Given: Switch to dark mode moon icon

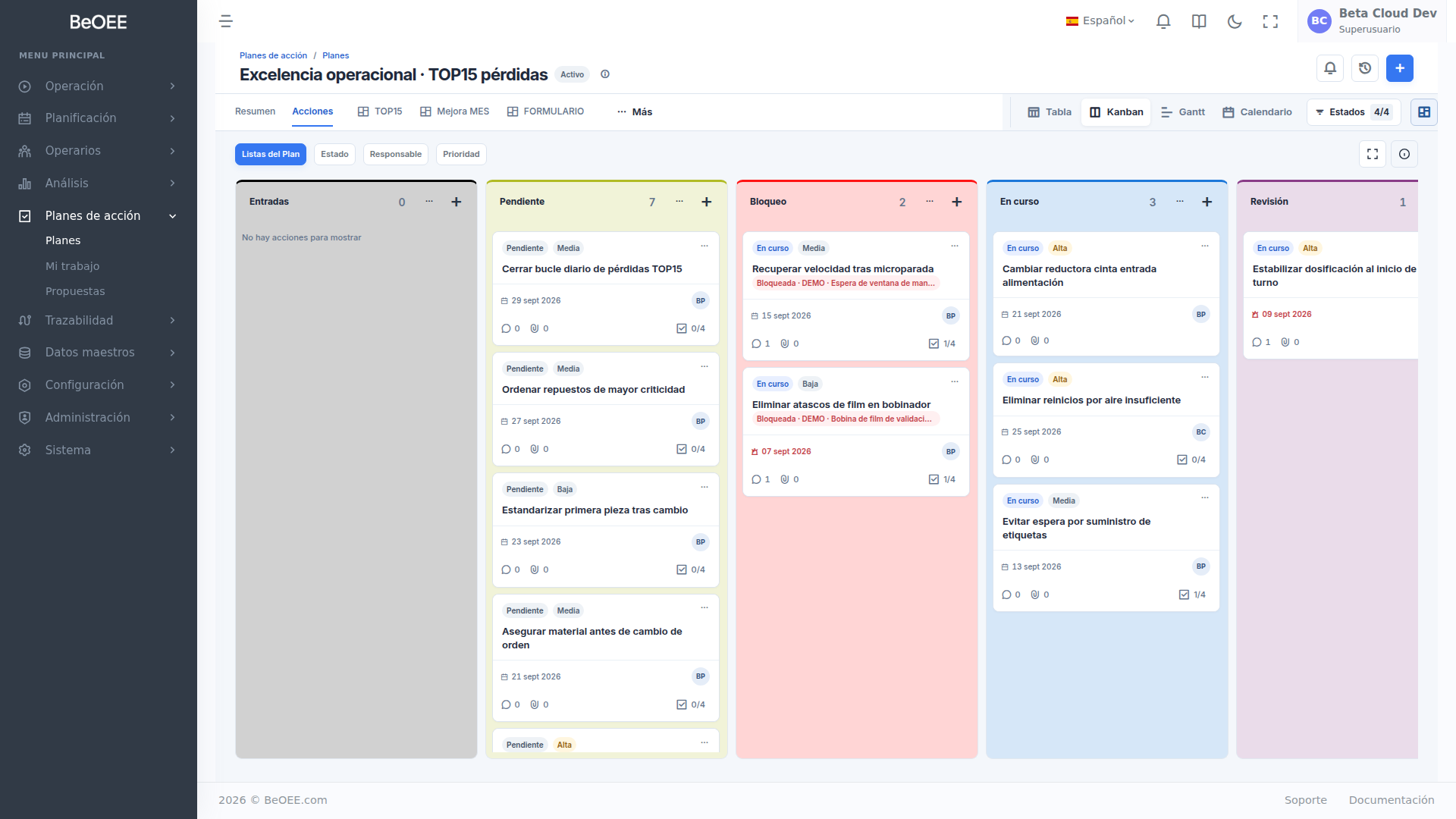Looking at the screenshot, I should point(1235,21).
